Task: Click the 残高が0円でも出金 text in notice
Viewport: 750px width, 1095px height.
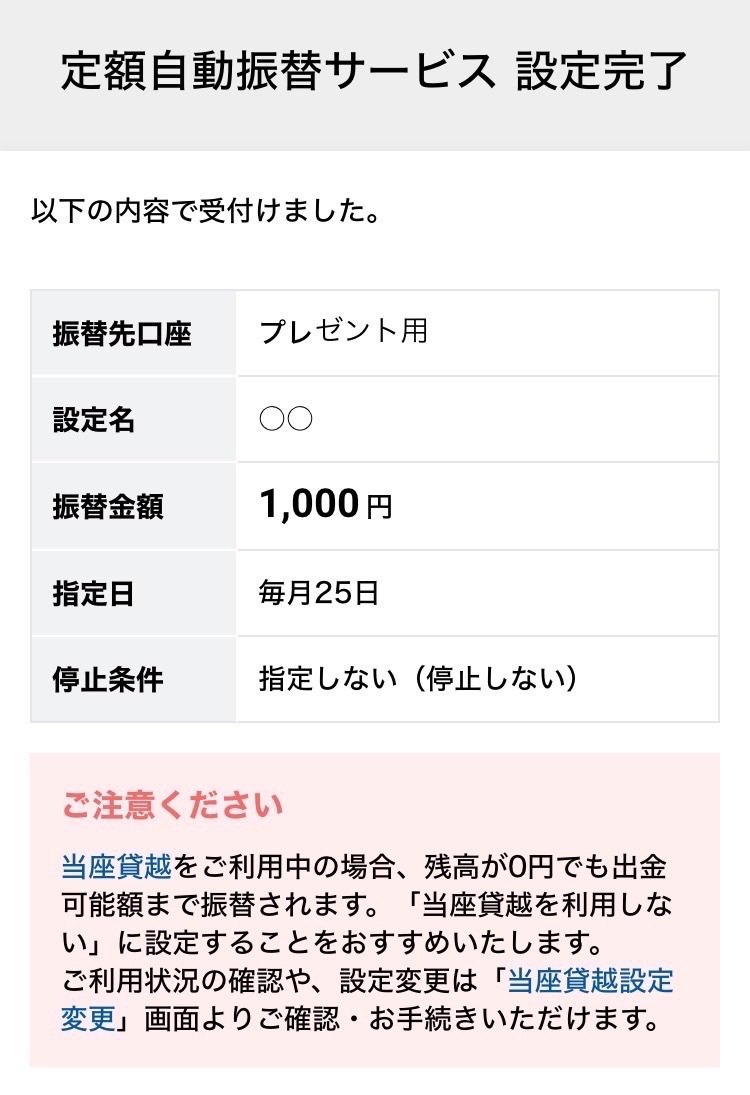Action: pos(545,867)
